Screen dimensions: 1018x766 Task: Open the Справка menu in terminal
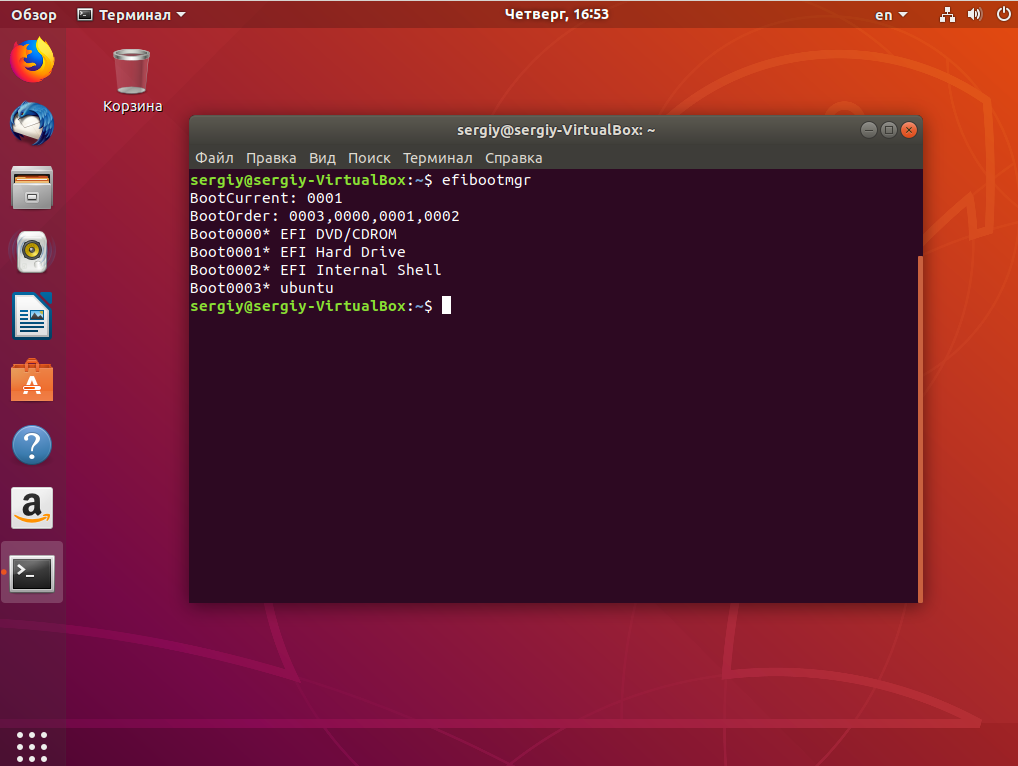(x=514, y=158)
